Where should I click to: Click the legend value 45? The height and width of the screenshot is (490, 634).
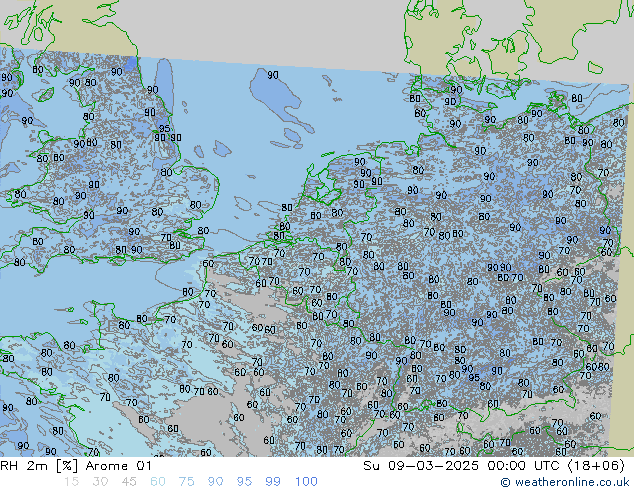click(x=129, y=482)
